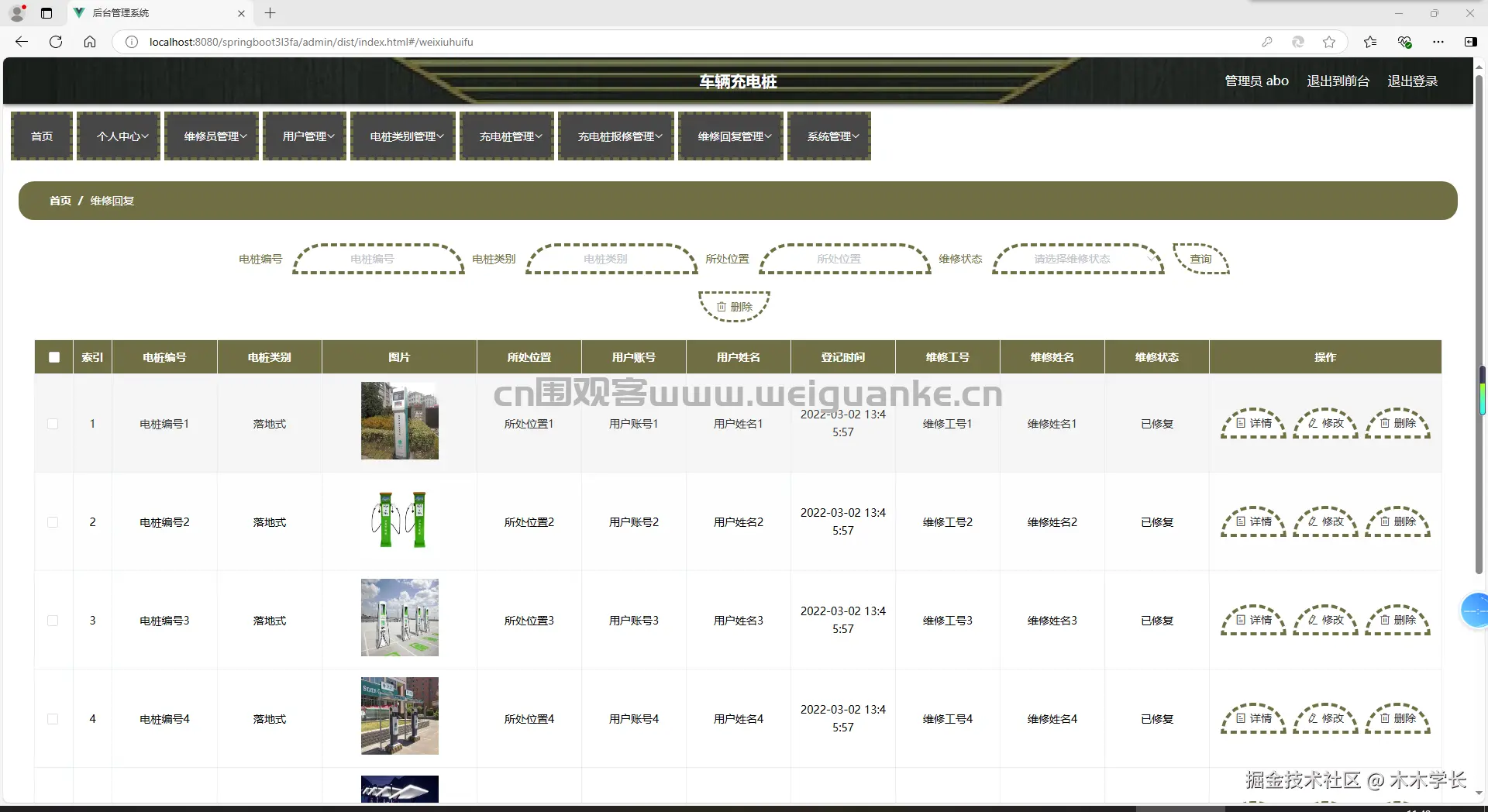Click the 维修状态 column header
The width and height of the screenshot is (1488, 812).
click(1157, 357)
